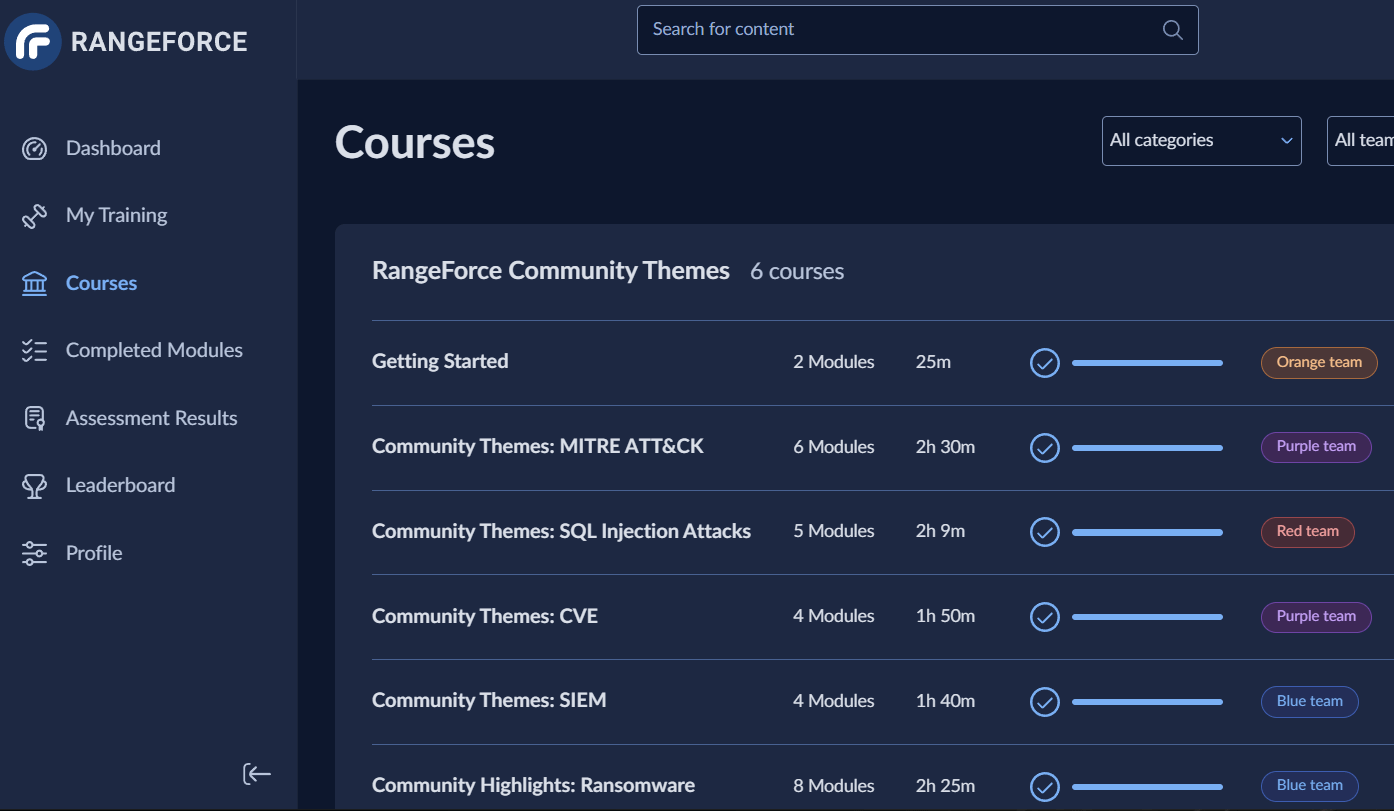Click '2 Modules' in Getting Started row
The image size is (1394, 811).
834,362
